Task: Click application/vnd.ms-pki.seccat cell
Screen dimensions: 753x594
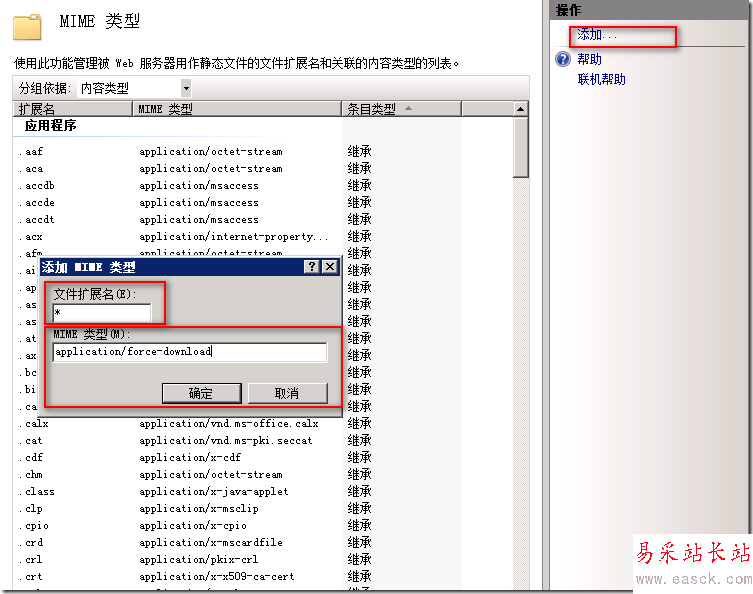Action: click(x=226, y=440)
